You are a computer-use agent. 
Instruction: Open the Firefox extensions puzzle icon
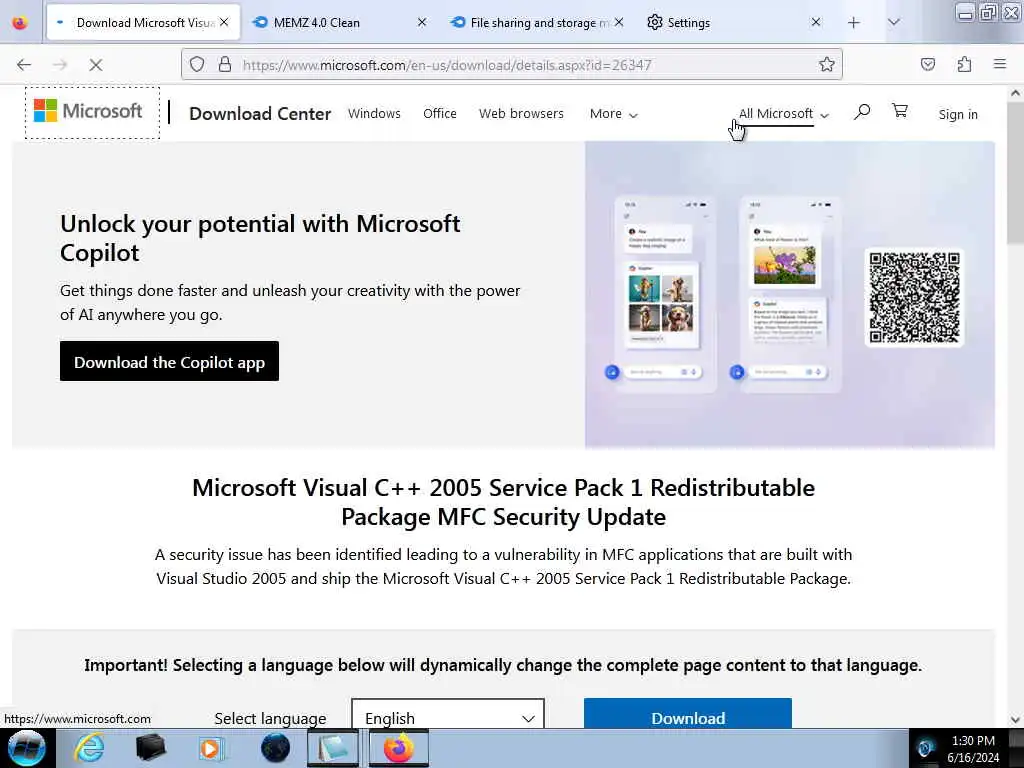click(x=964, y=64)
